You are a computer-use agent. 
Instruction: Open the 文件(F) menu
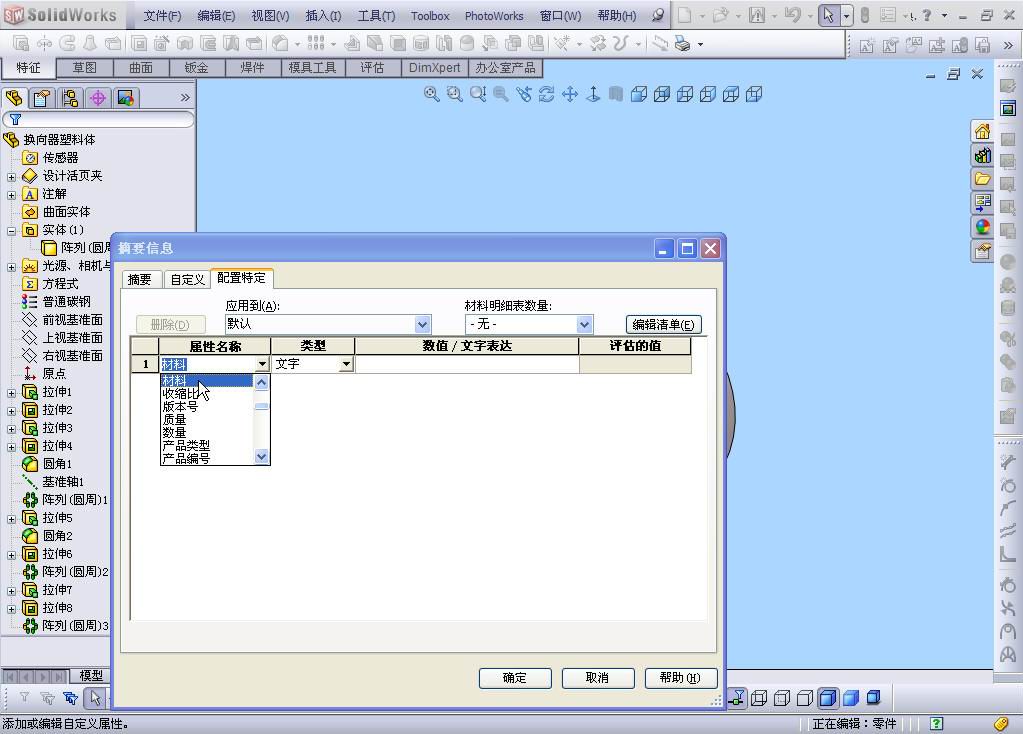[162, 16]
